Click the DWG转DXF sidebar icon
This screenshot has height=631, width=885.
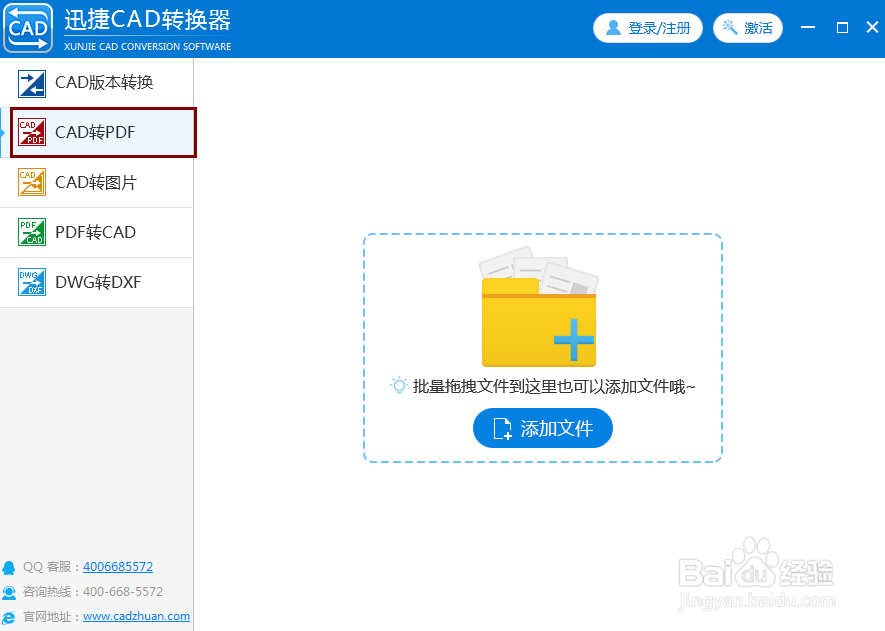32,282
